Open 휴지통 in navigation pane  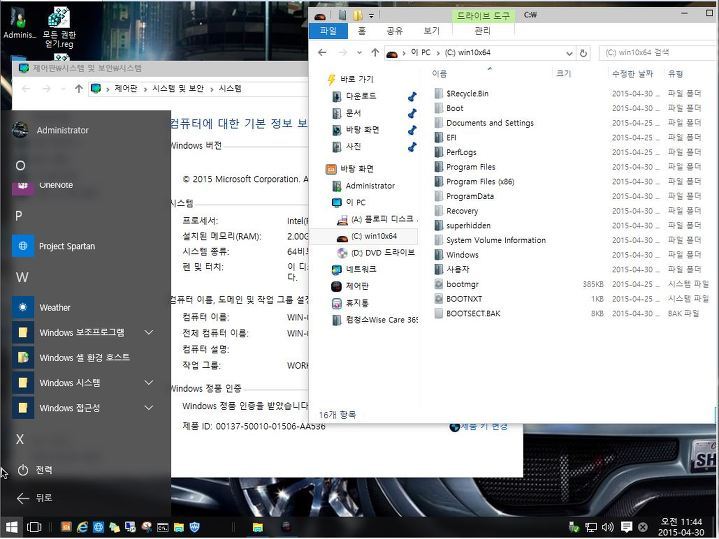point(357,303)
